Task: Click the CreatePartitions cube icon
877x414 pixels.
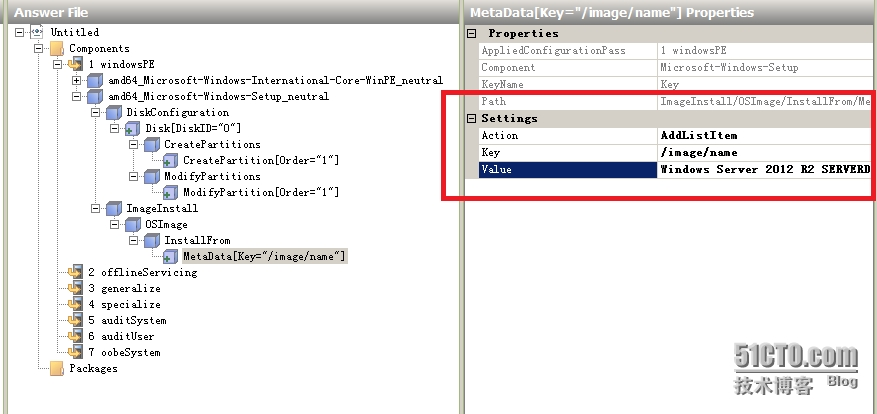Action: point(152,145)
